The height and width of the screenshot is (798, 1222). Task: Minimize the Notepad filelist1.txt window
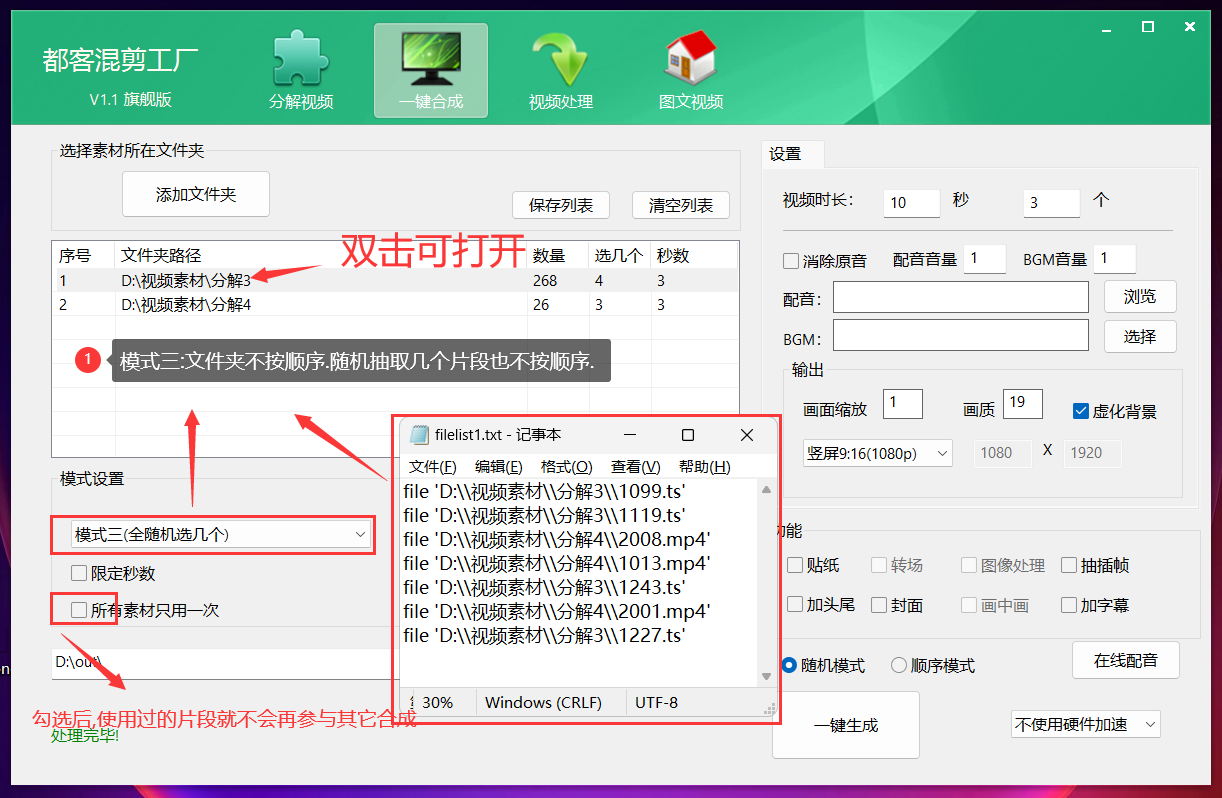pyautogui.click(x=630, y=435)
